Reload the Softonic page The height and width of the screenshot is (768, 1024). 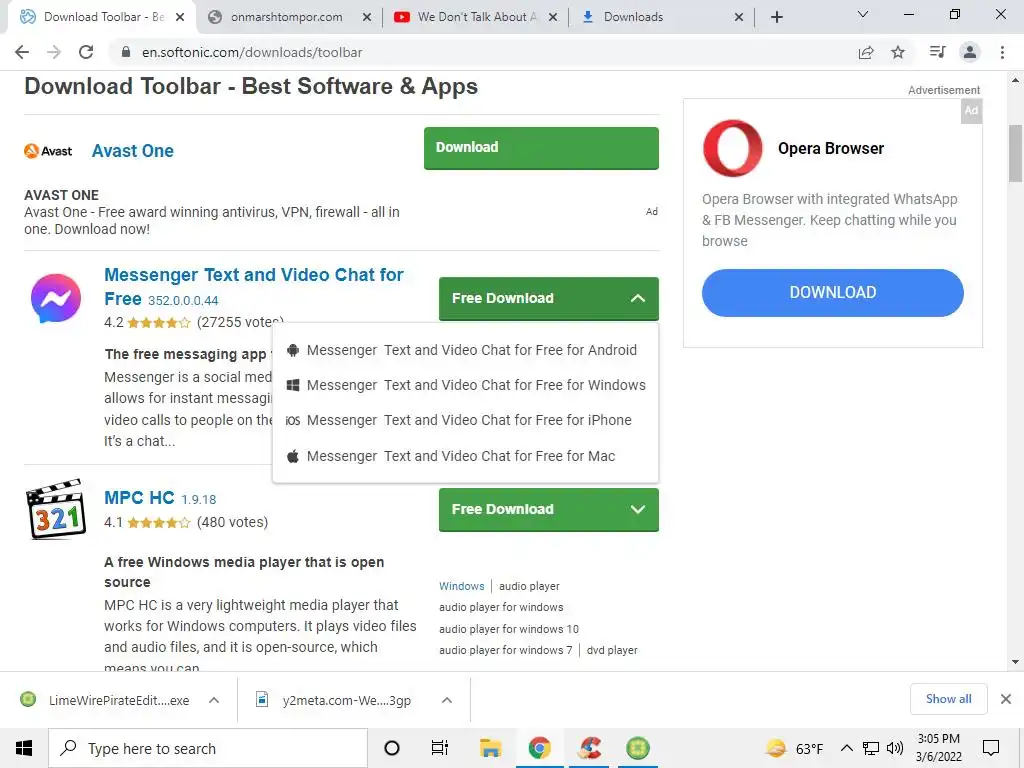pos(86,52)
